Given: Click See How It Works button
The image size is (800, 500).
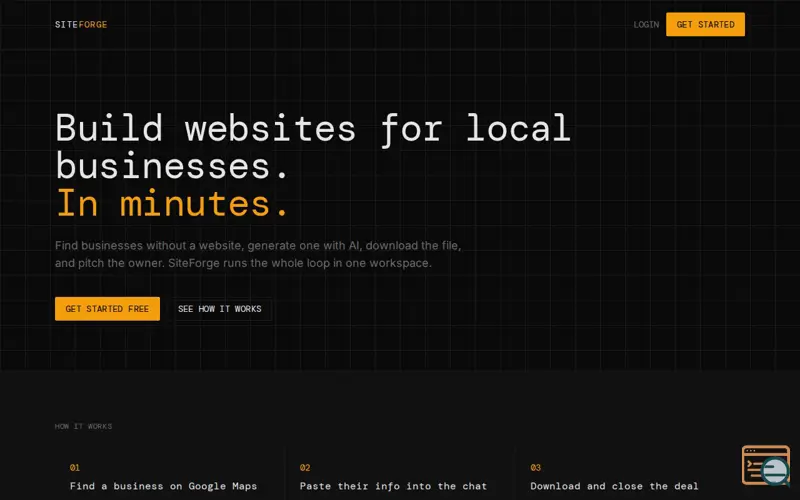Looking at the screenshot, I should 219,309.
